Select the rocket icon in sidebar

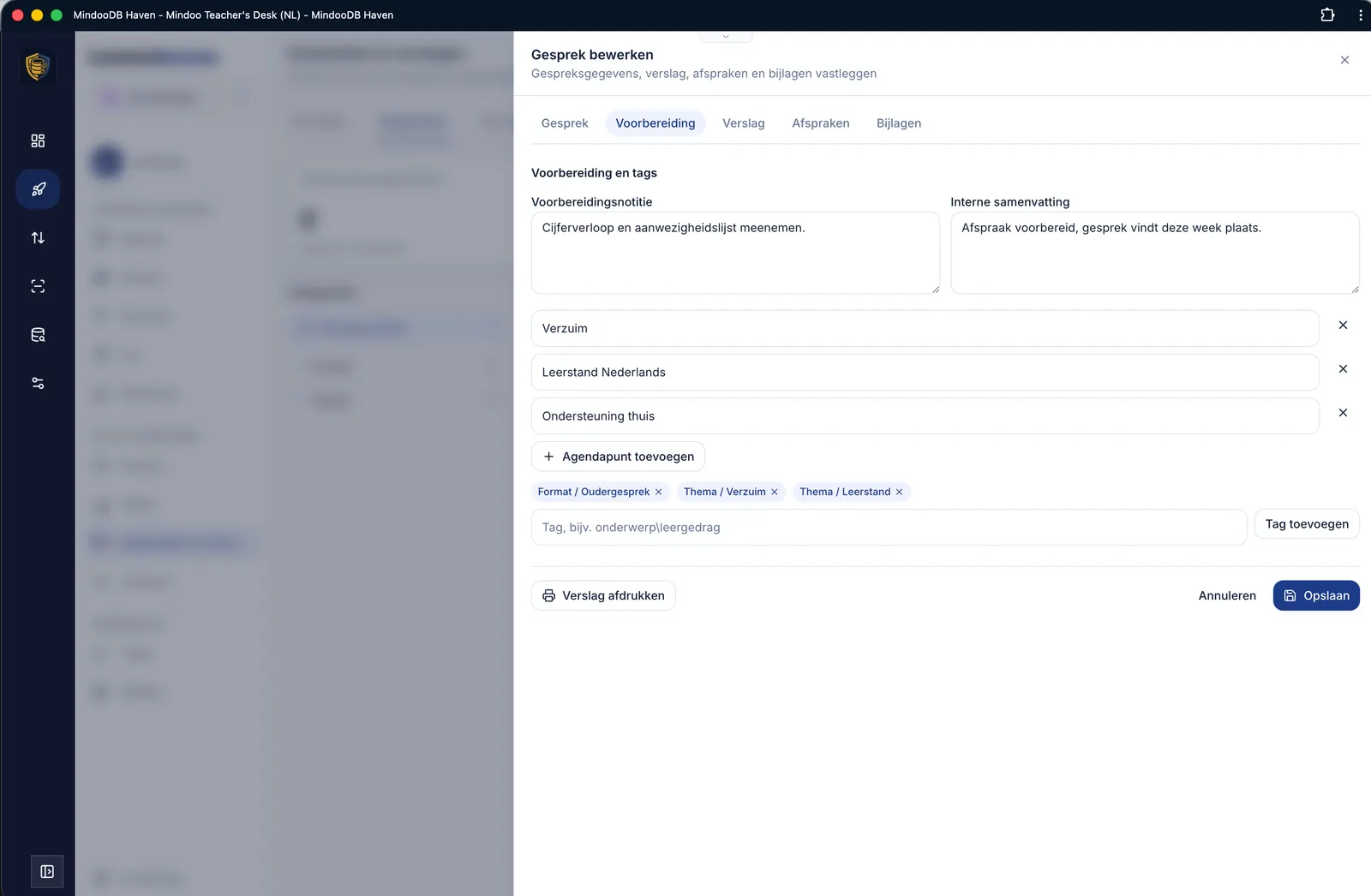38,189
